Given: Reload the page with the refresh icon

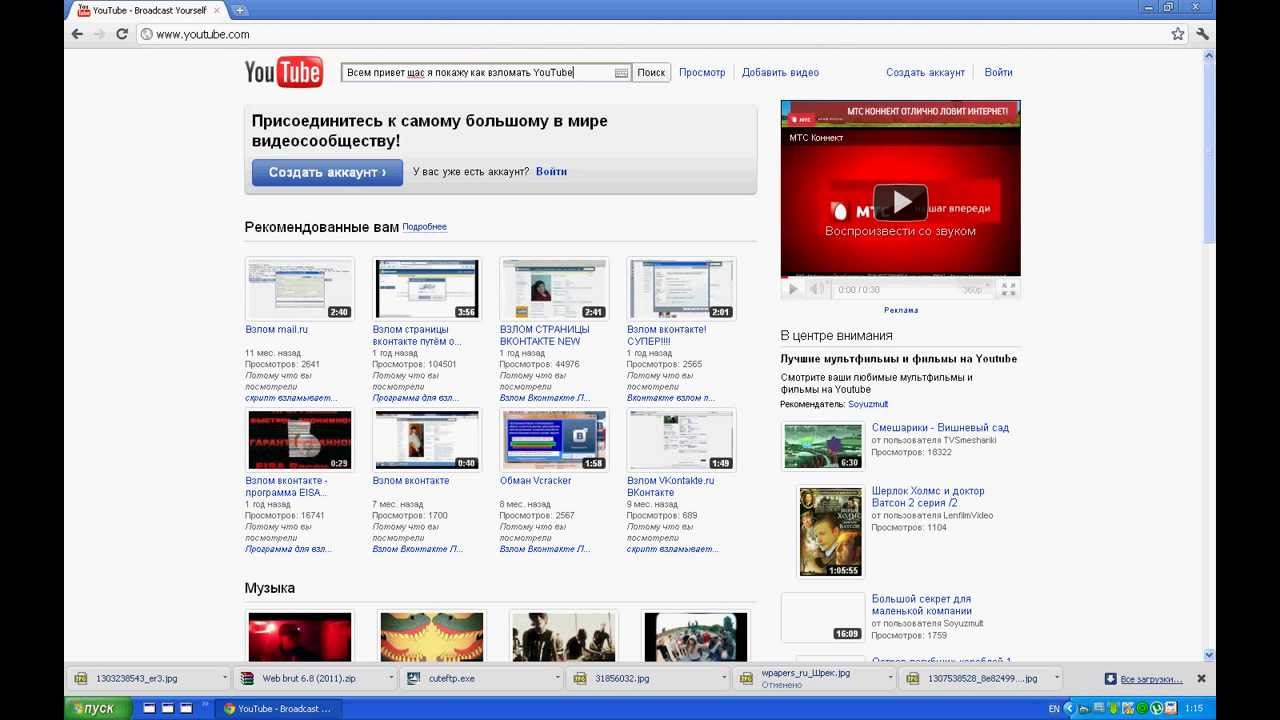Looking at the screenshot, I should pos(122,34).
